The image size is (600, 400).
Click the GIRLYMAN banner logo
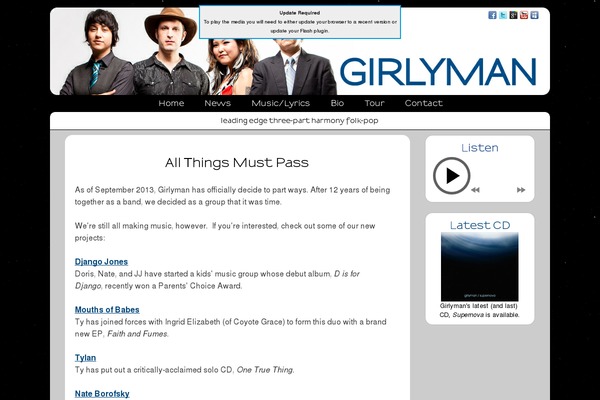[438, 72]
